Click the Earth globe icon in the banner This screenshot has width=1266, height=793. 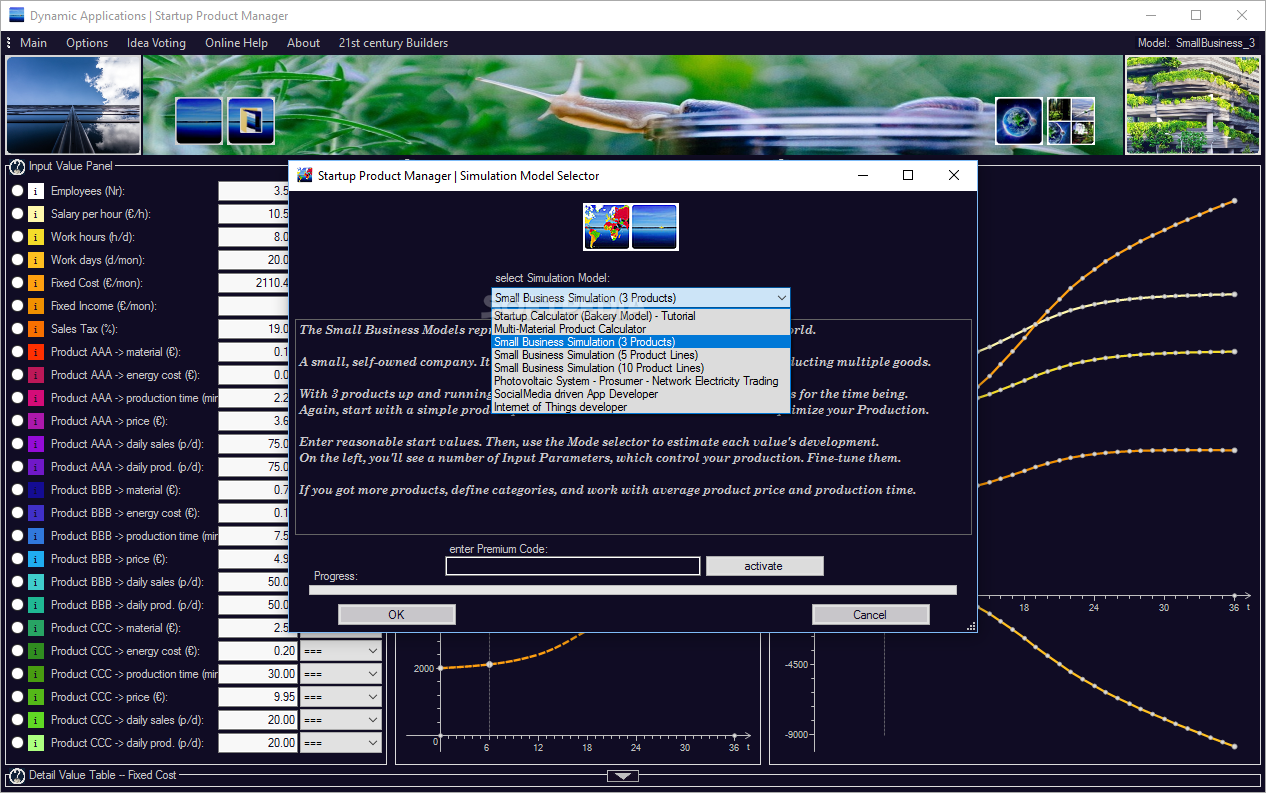click(x=1019, y=121)
